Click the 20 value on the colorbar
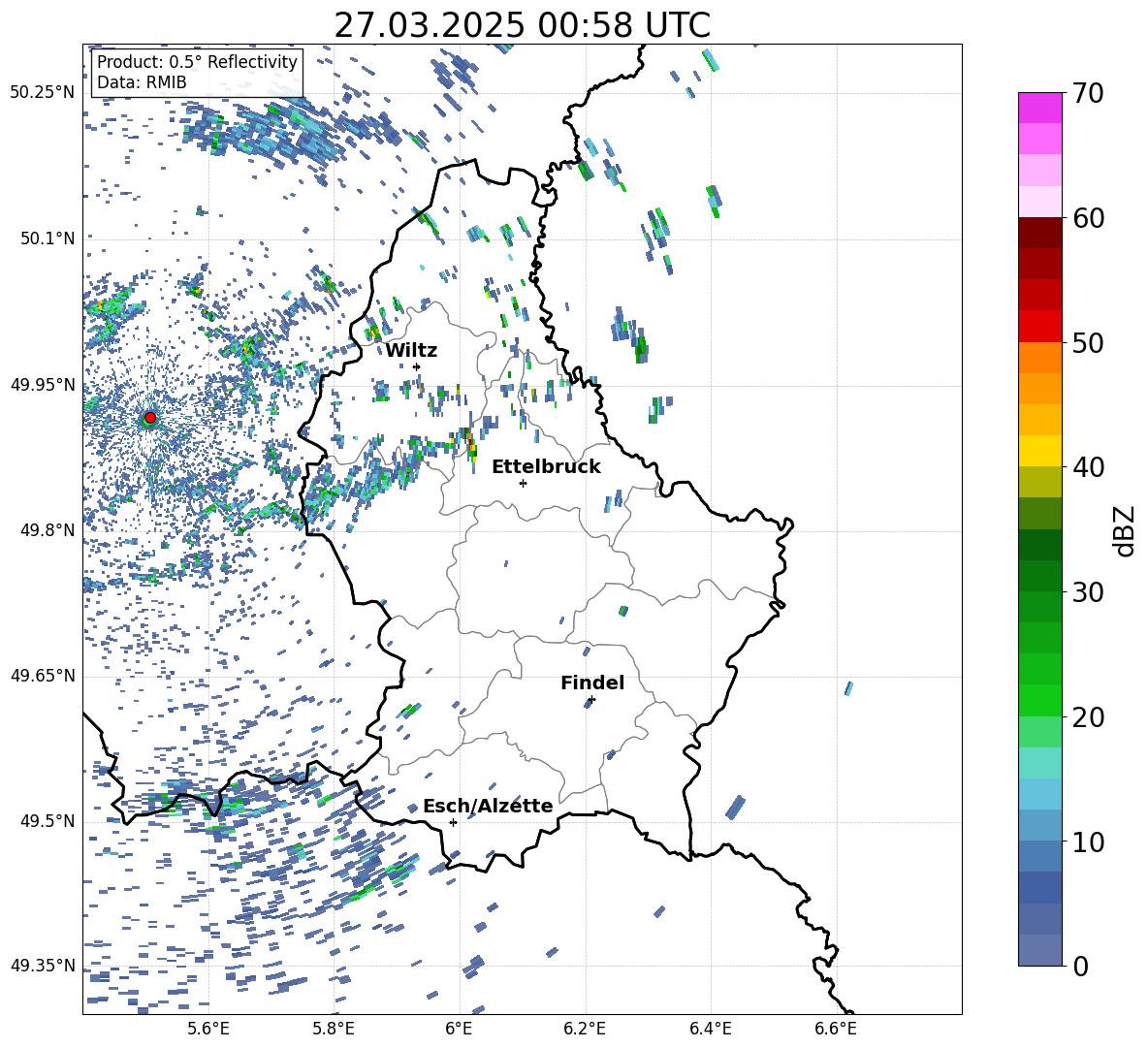 [1087, 717]
